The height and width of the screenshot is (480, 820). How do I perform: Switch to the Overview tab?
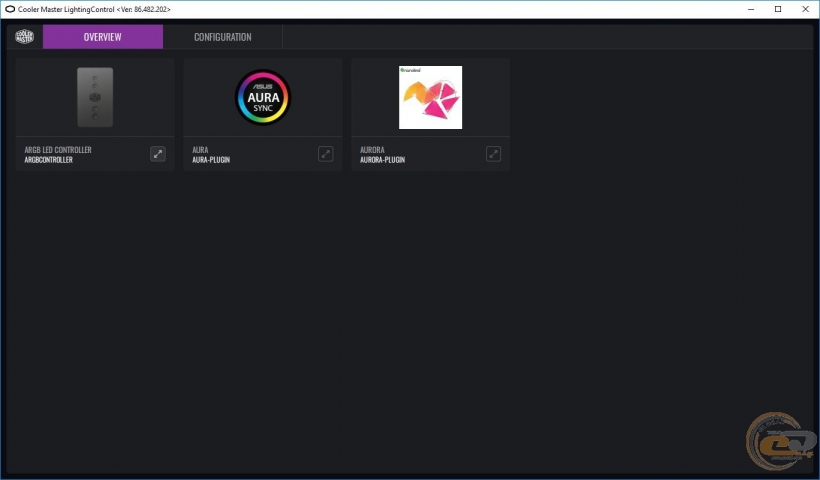[x=102, y=37]
